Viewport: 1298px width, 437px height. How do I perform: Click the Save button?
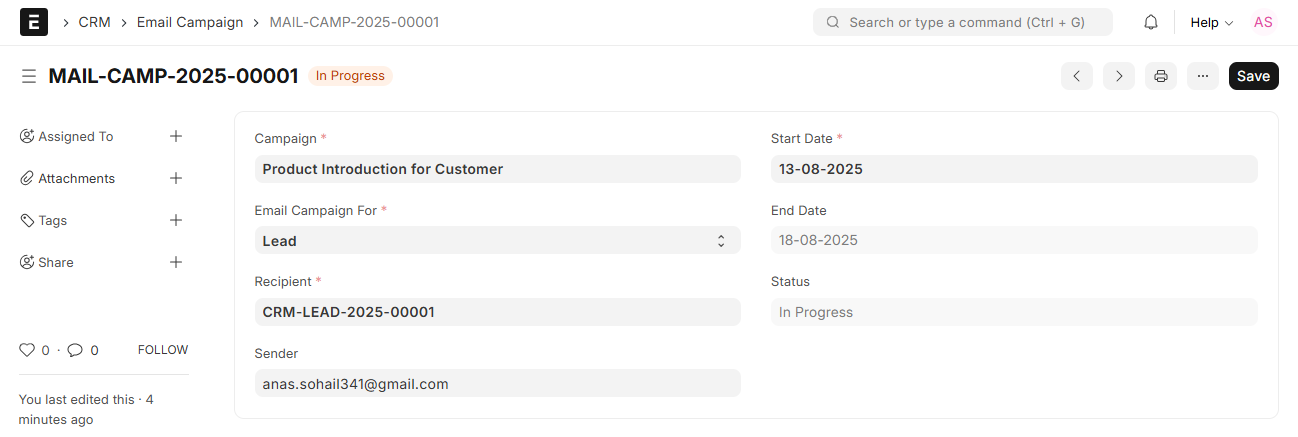1253,76
